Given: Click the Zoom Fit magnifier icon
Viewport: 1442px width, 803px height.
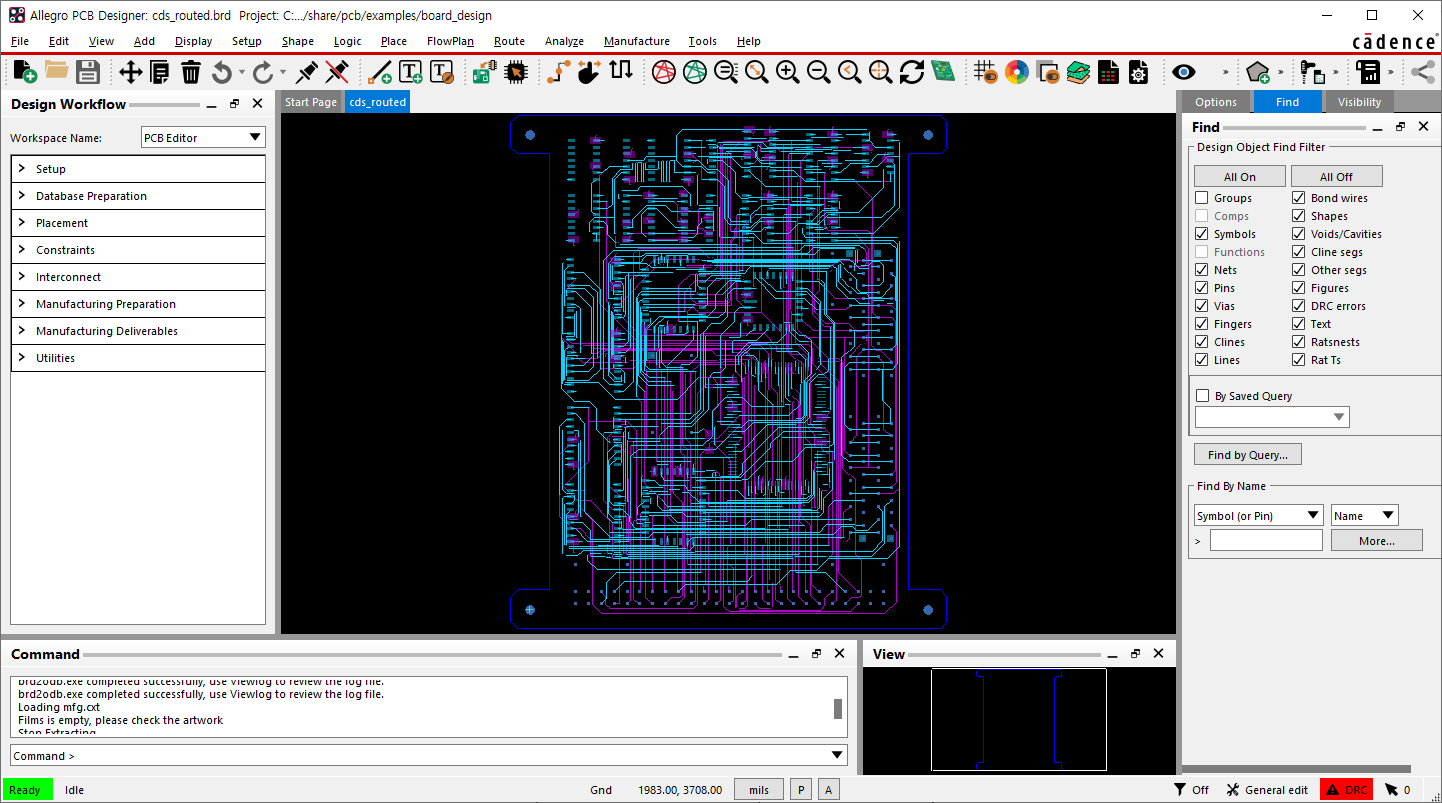Looking at the screenshot, I should pos(757,72).
